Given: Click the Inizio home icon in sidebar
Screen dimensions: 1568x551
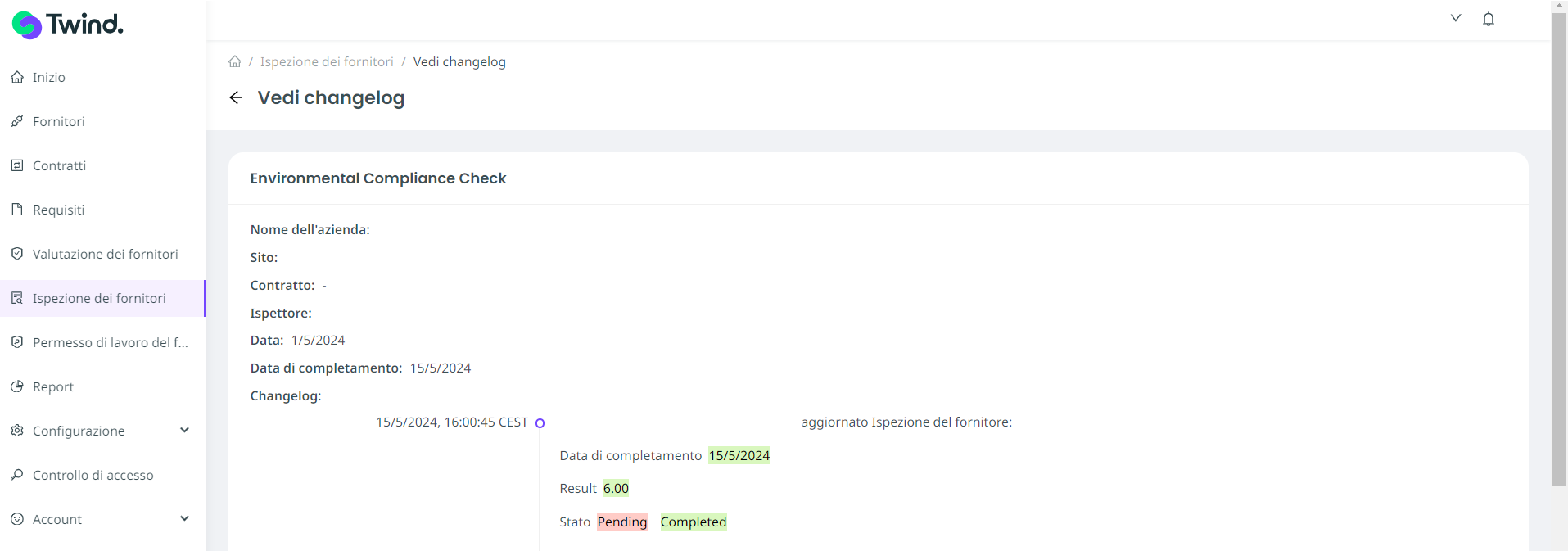Looking at the screenshot, I should pyautogui.click(x=17, y=77).
